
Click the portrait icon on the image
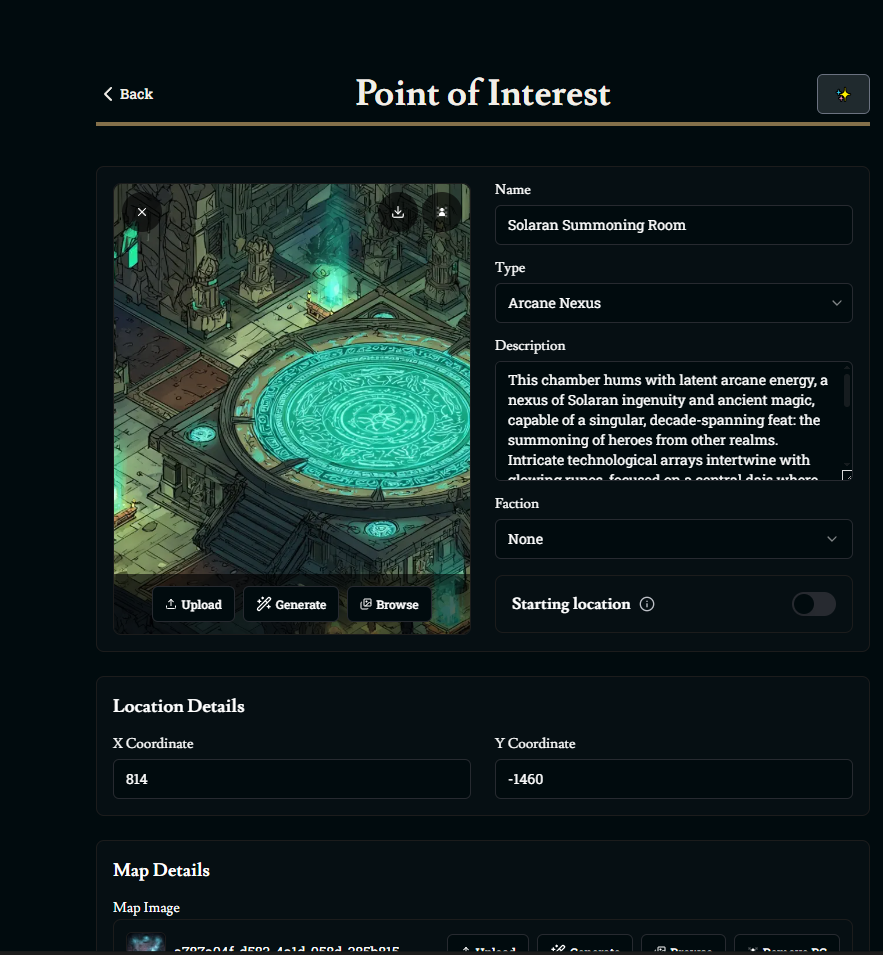coord(442,212)
